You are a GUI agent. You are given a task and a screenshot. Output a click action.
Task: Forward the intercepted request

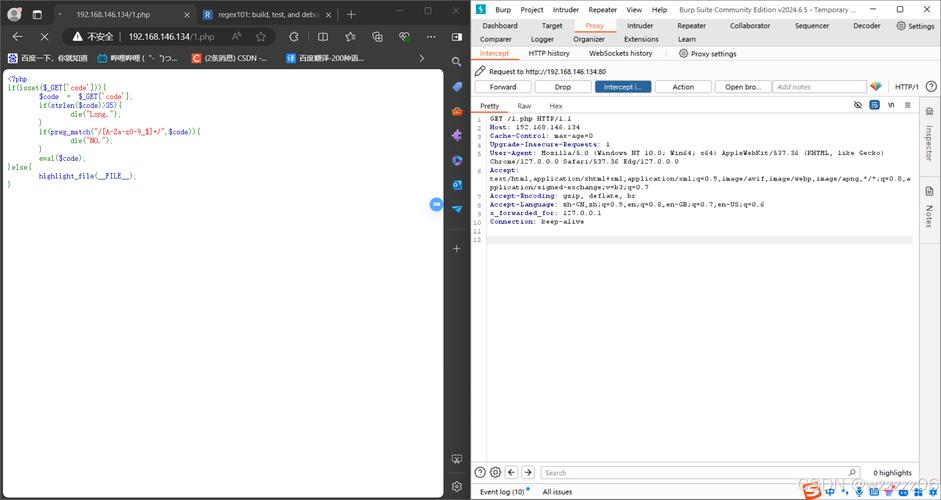[x=503, y=87]
